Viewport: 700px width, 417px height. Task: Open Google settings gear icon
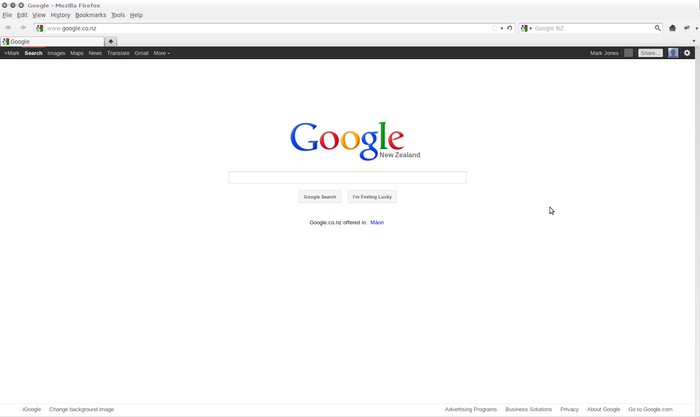pyautogui.click(x=687, y=53)
